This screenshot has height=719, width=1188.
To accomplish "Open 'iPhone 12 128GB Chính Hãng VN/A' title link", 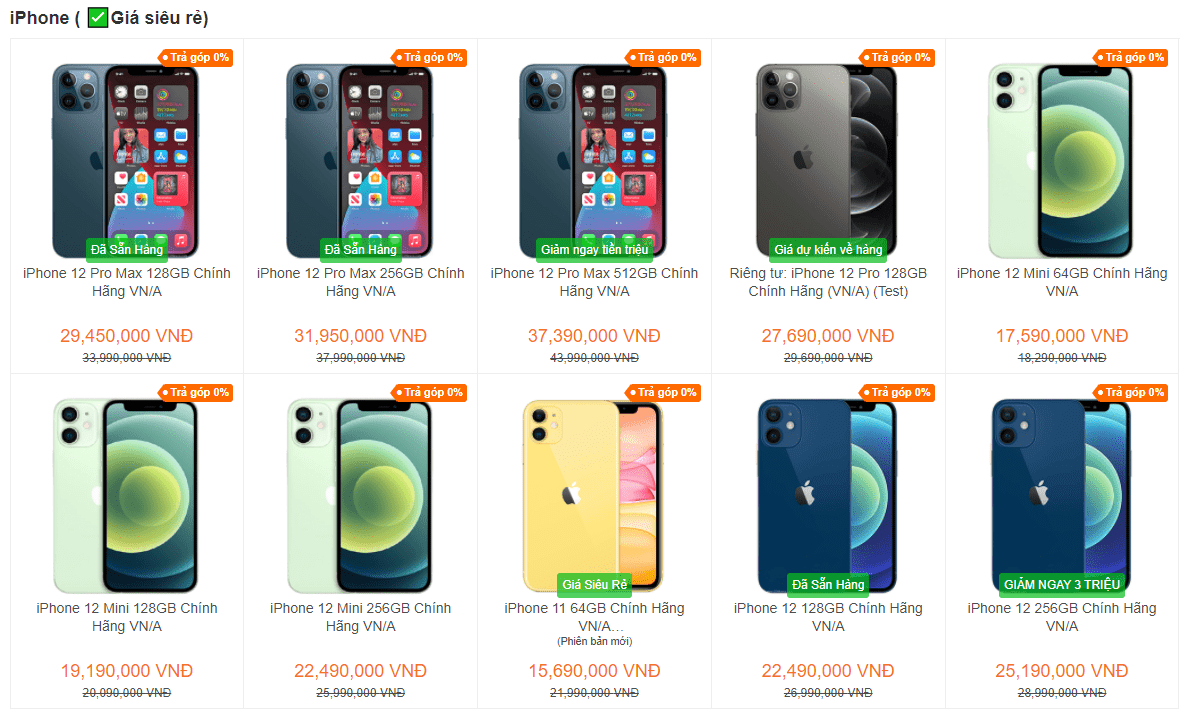I will click(828, 617).
